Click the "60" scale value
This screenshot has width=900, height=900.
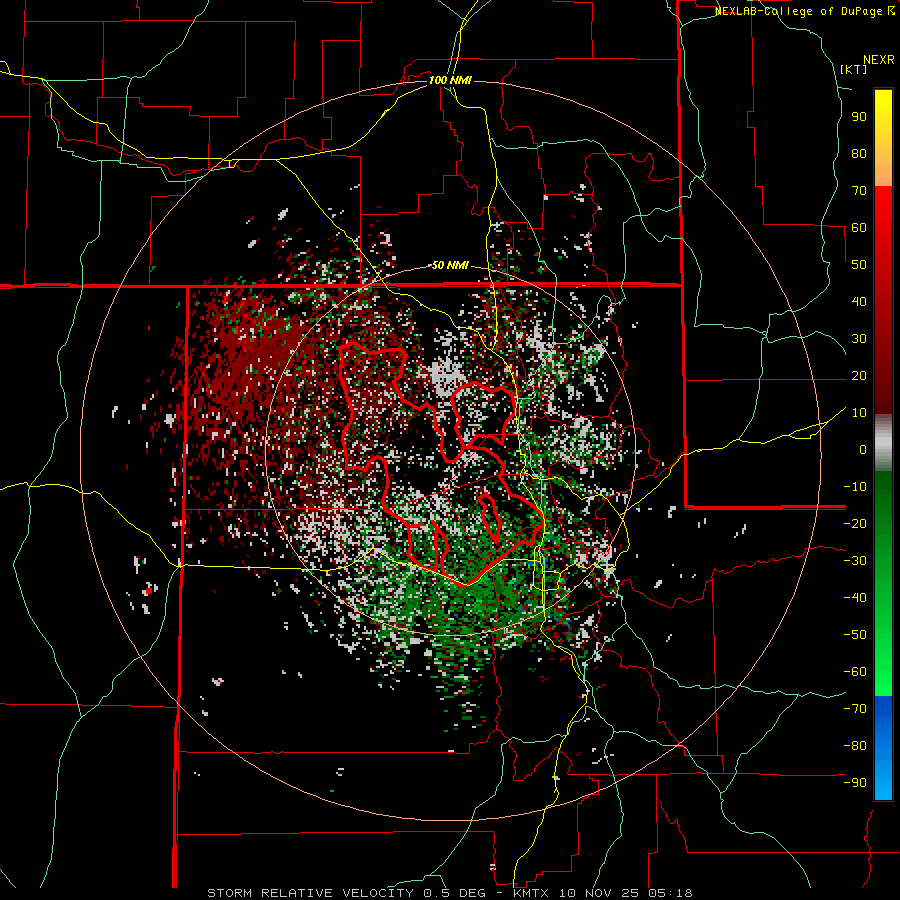859,227
